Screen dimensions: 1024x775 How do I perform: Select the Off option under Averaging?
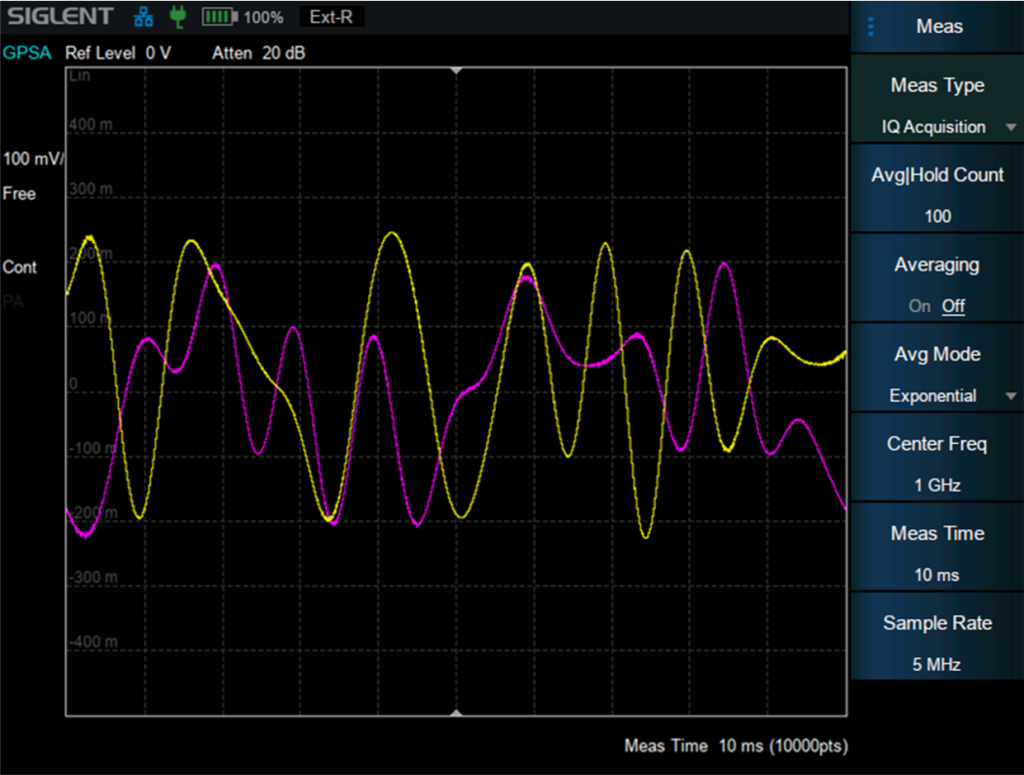[953, 306]
